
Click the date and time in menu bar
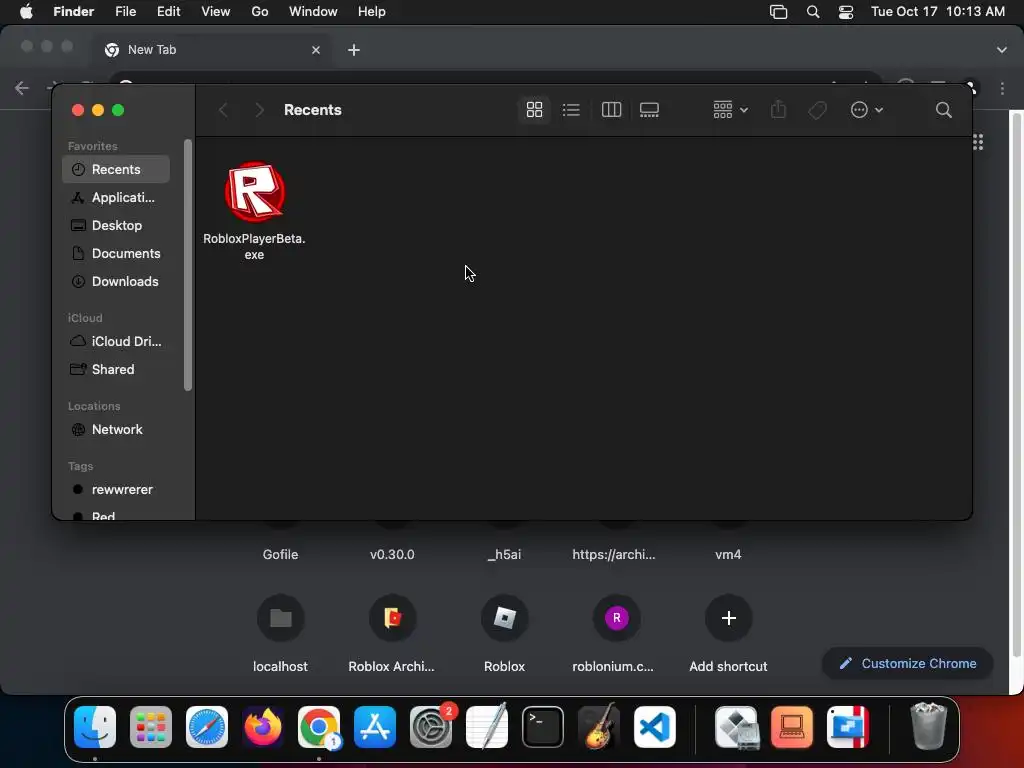(x=938, y=12)
